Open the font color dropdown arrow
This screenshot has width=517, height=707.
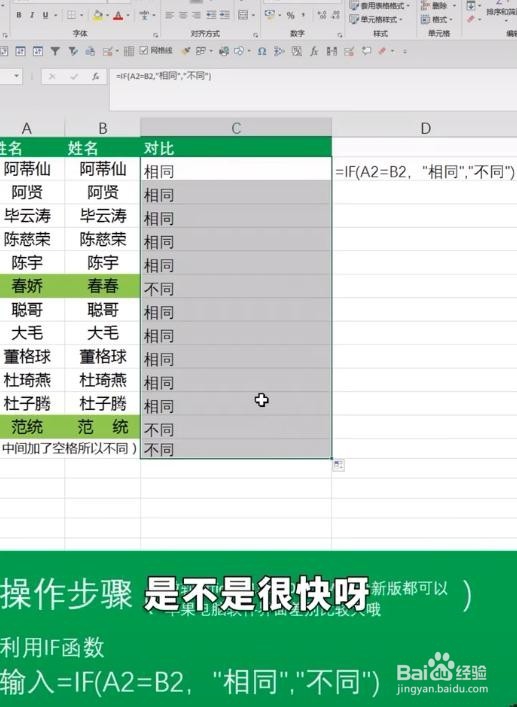click(x=128, y=16)
